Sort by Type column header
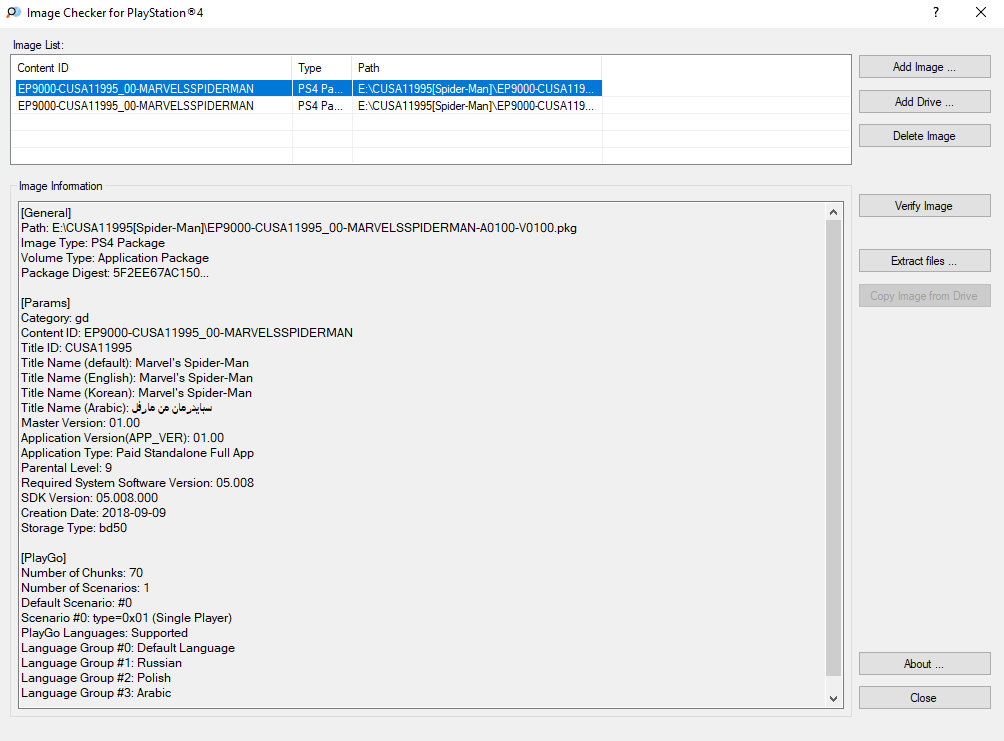 (x=322, y=68)
